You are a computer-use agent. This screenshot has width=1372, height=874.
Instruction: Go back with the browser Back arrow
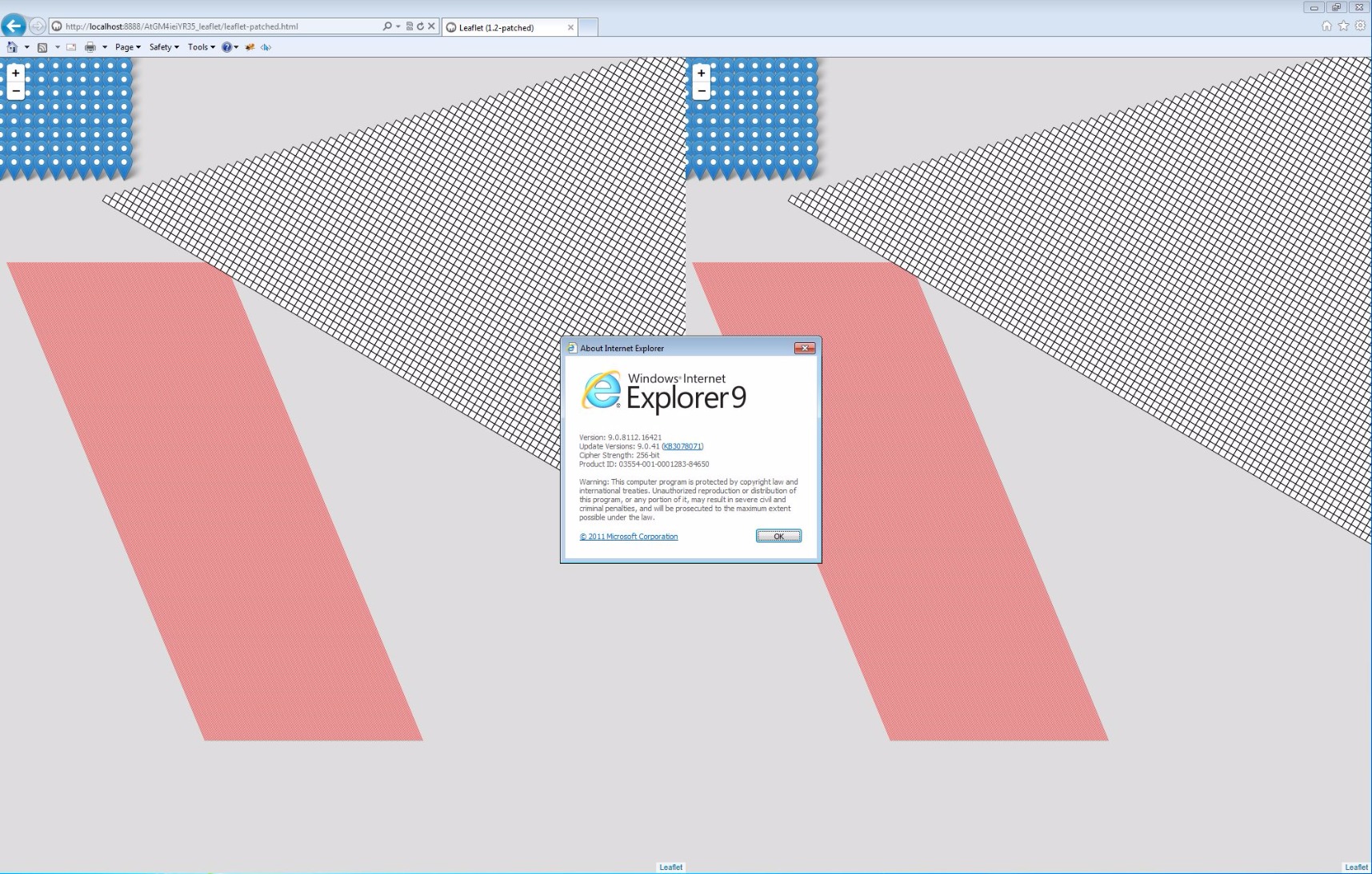[14, 26]
